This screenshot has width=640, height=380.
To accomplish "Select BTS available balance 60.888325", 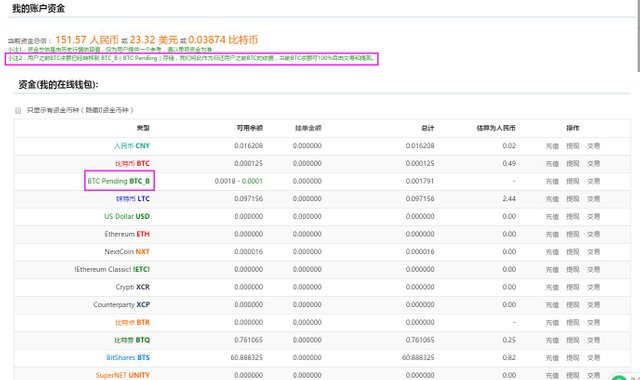I will (247, 358).
